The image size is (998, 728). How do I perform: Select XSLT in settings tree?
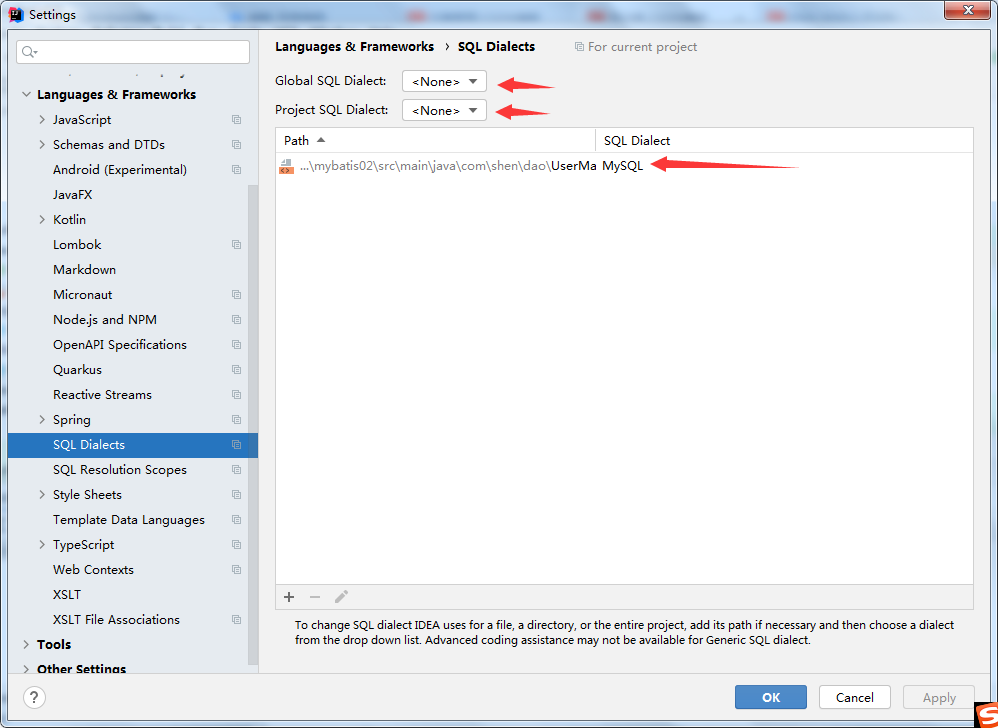[x=67, y=595]
